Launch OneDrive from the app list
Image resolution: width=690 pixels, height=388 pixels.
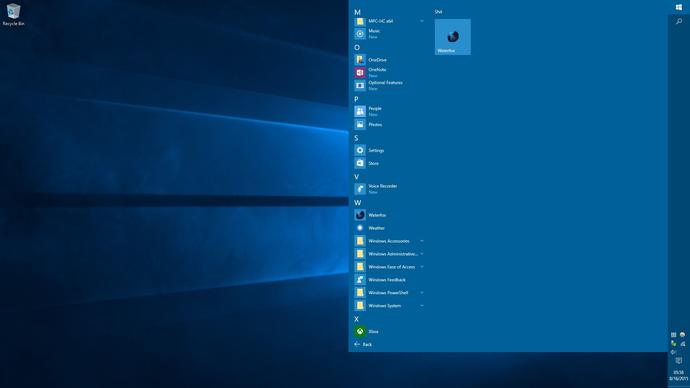pos(389,59)
